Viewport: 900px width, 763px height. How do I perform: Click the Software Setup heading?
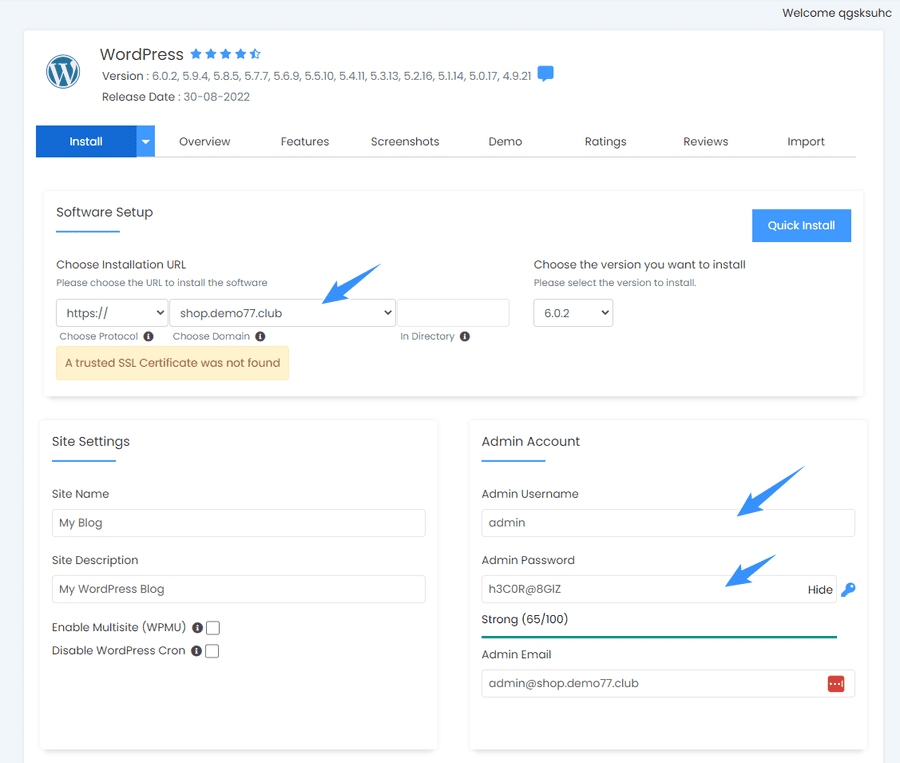tap(104, 212)
